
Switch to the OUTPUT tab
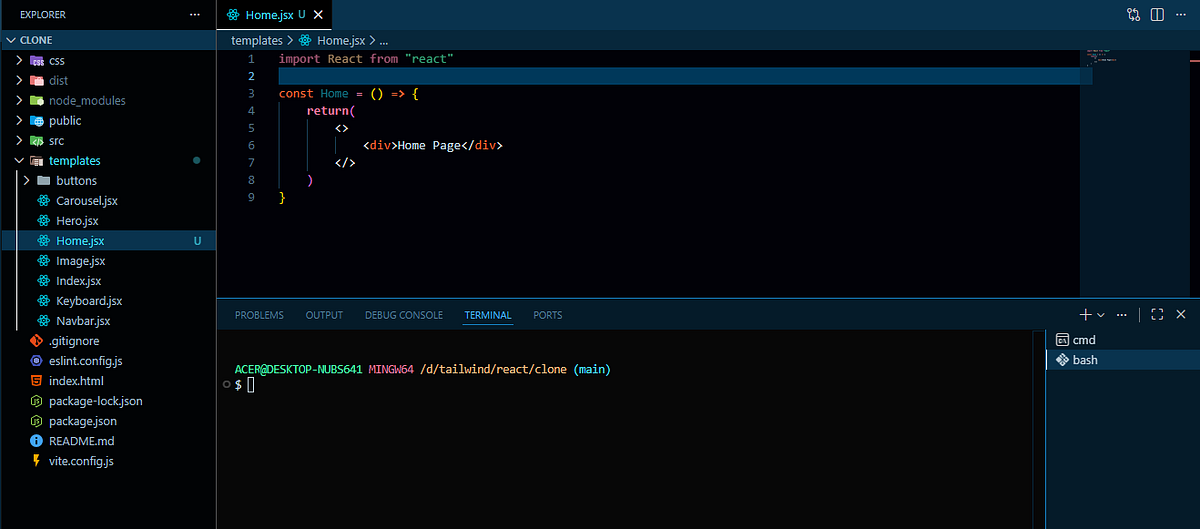pyautogui.click(x=324, y=315)
